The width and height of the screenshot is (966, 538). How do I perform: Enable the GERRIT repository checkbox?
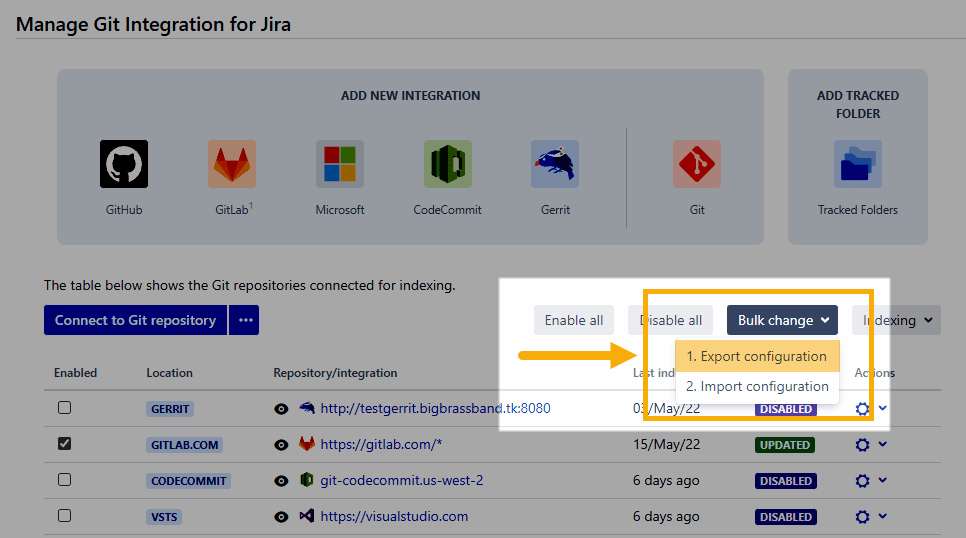point(65,408)
